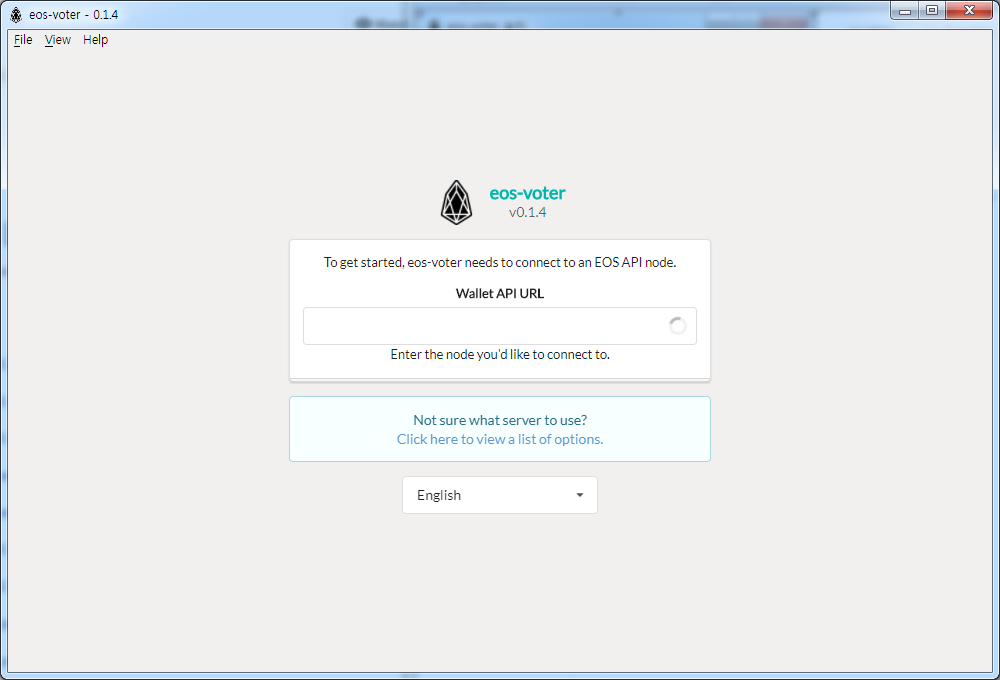The height and width of the screenshot is (680, 1000).
Task: Click the link to view server options
Action: pyautogui.click(x=500, y=440)
